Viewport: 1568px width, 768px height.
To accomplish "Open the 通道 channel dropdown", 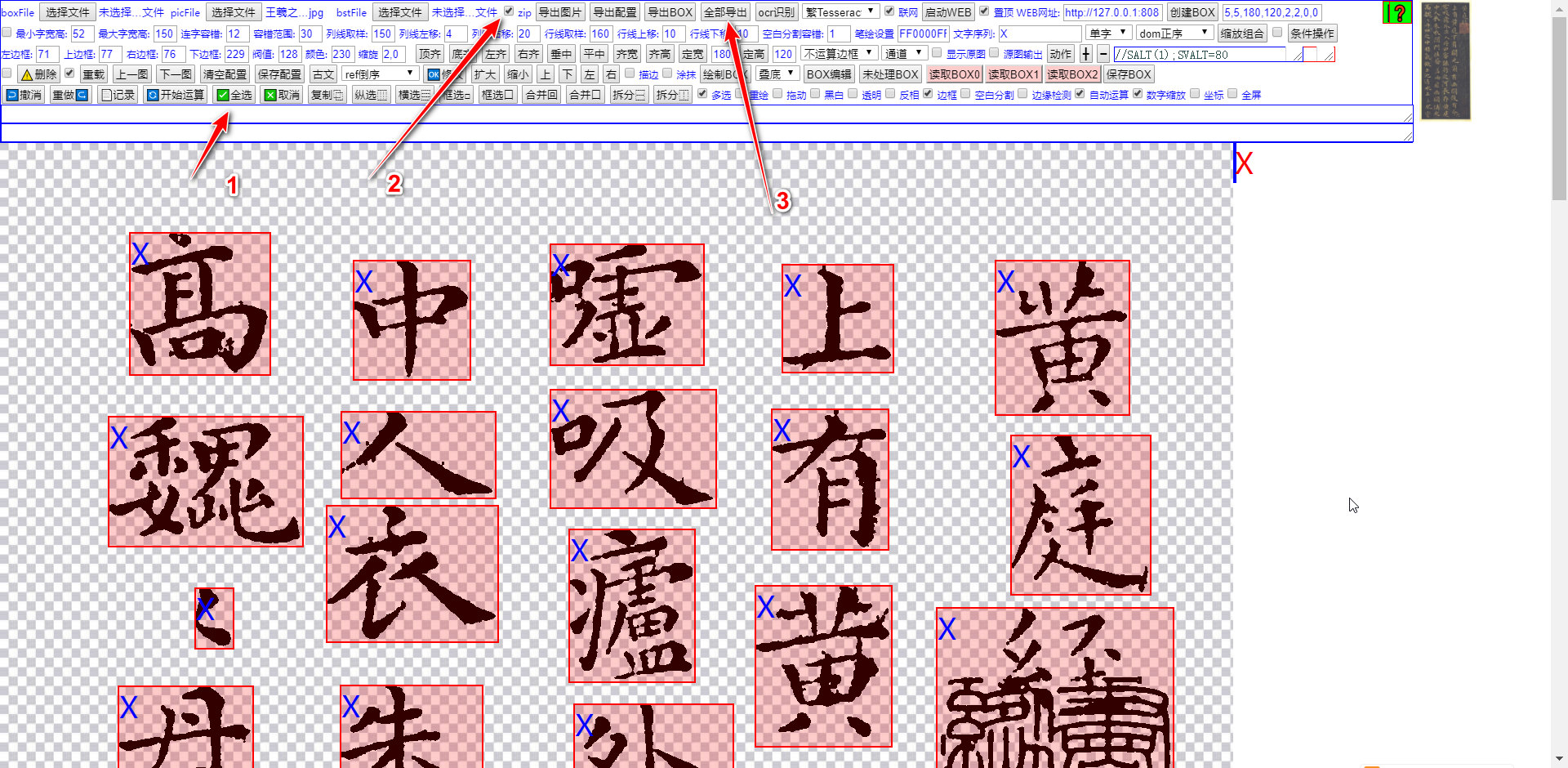I will pos(903,54).
